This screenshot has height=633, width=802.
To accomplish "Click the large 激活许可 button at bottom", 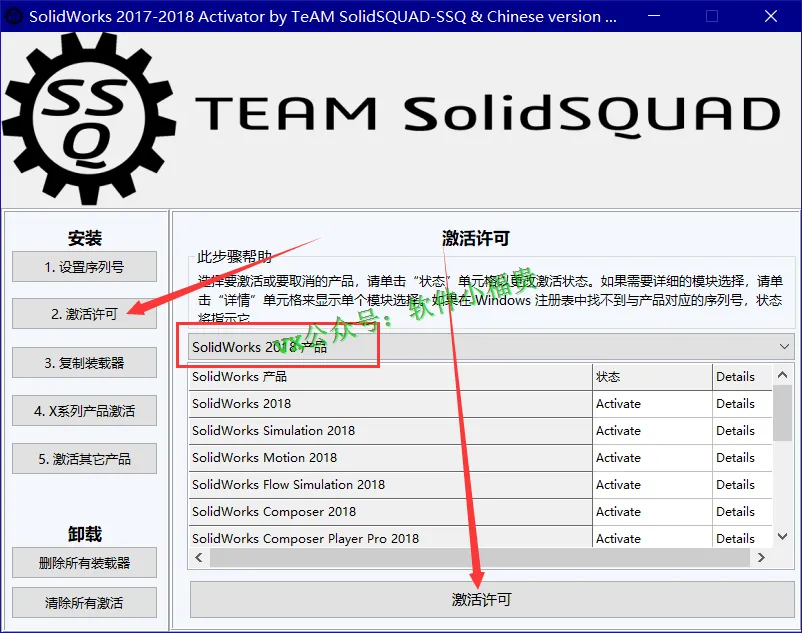I will pos(492,599).
